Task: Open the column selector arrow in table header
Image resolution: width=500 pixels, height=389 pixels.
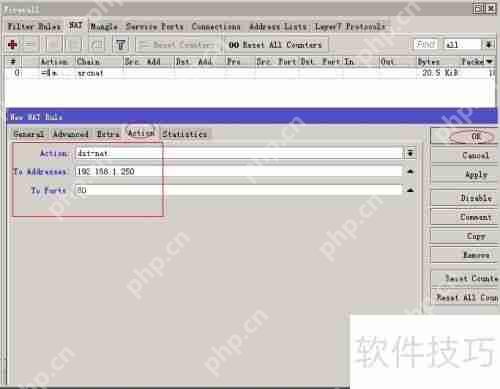Action: pos(489,61)
